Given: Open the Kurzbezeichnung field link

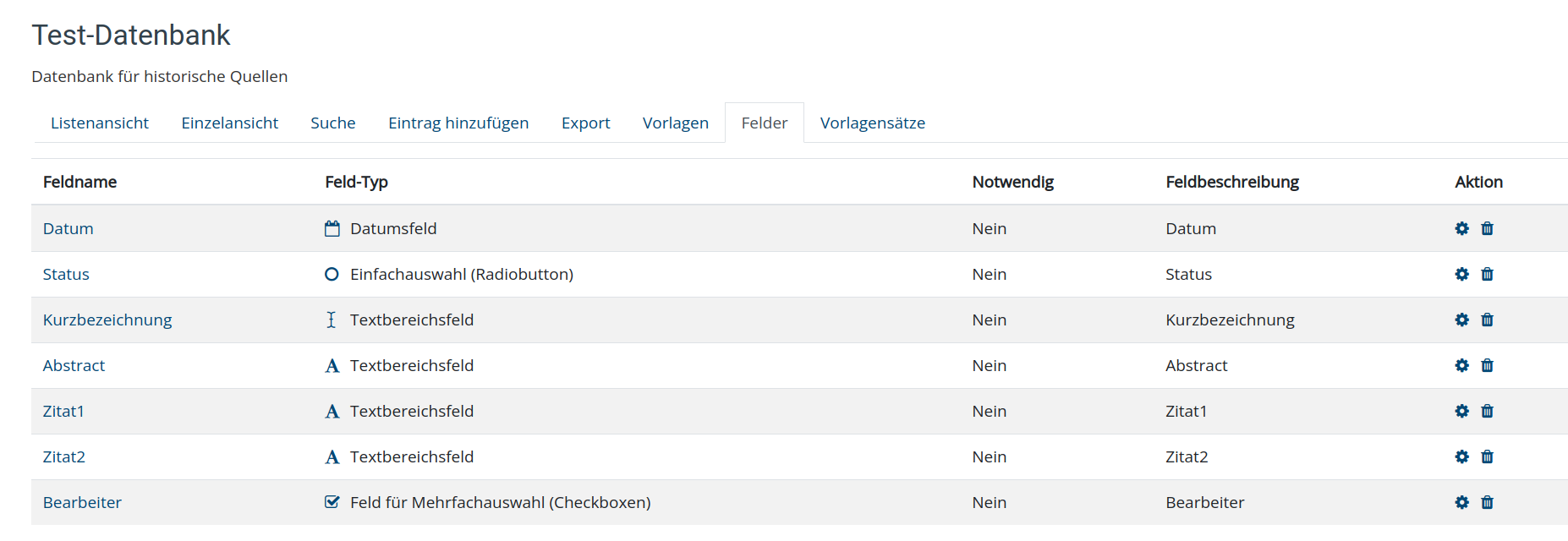Looking at the screenshot, I should tap(107, 320).
